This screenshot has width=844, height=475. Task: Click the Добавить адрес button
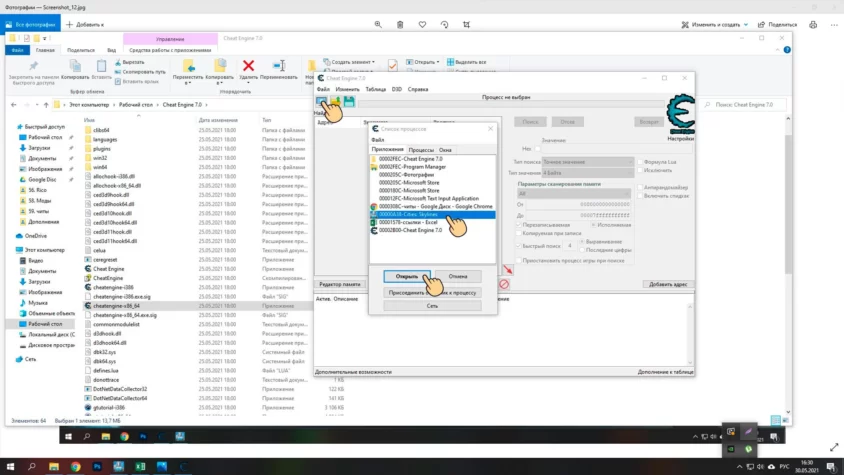point(668,284)
